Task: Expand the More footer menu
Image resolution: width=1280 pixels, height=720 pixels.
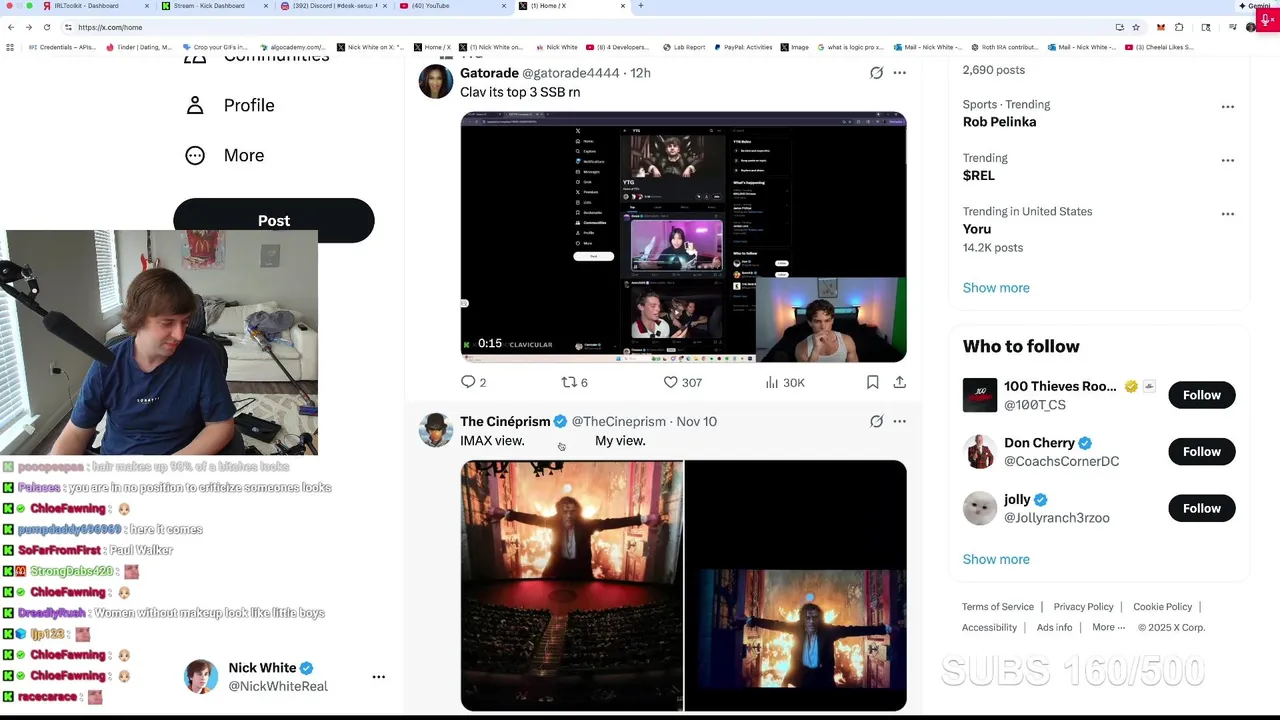Action: coord(1109,627)
